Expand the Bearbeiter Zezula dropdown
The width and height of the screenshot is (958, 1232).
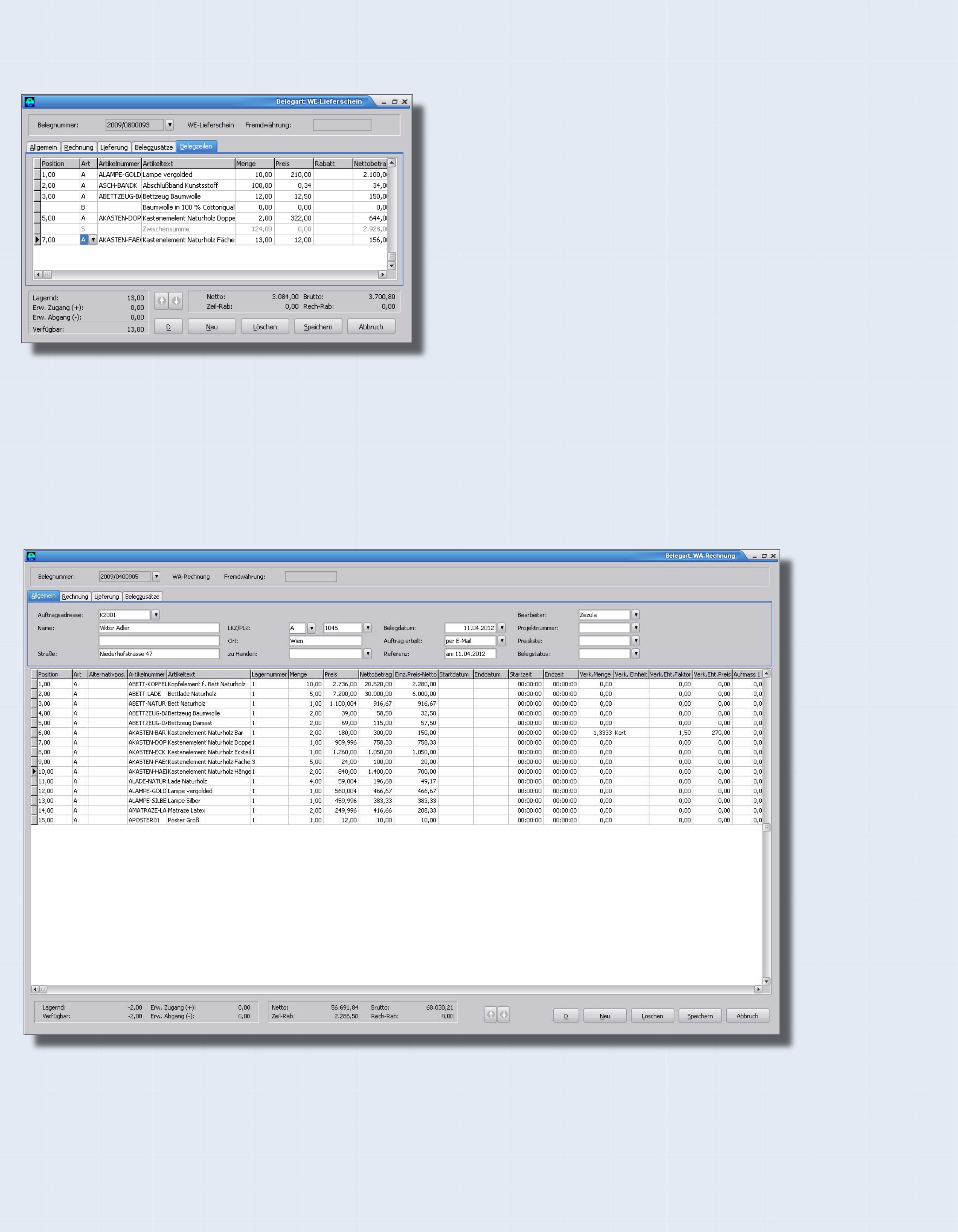coord(636,615)
